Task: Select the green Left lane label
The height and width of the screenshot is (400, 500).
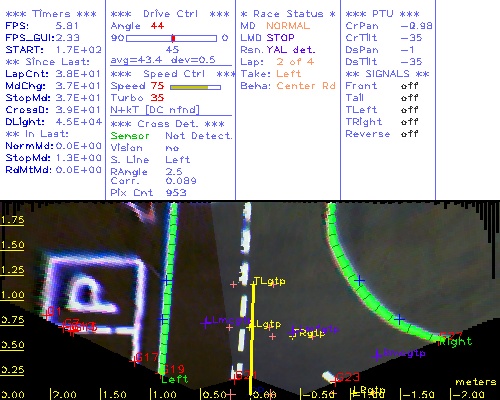Action: [175, 379]
